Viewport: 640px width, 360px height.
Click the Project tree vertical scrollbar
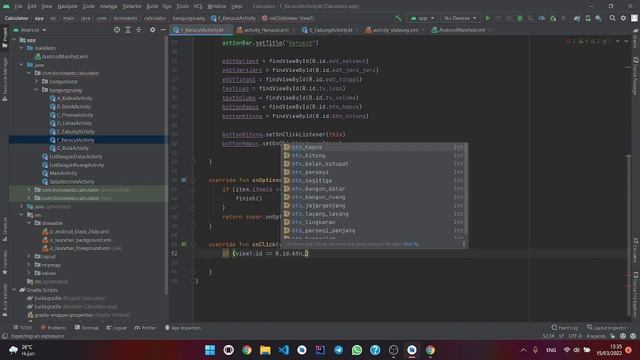[166, 165]
